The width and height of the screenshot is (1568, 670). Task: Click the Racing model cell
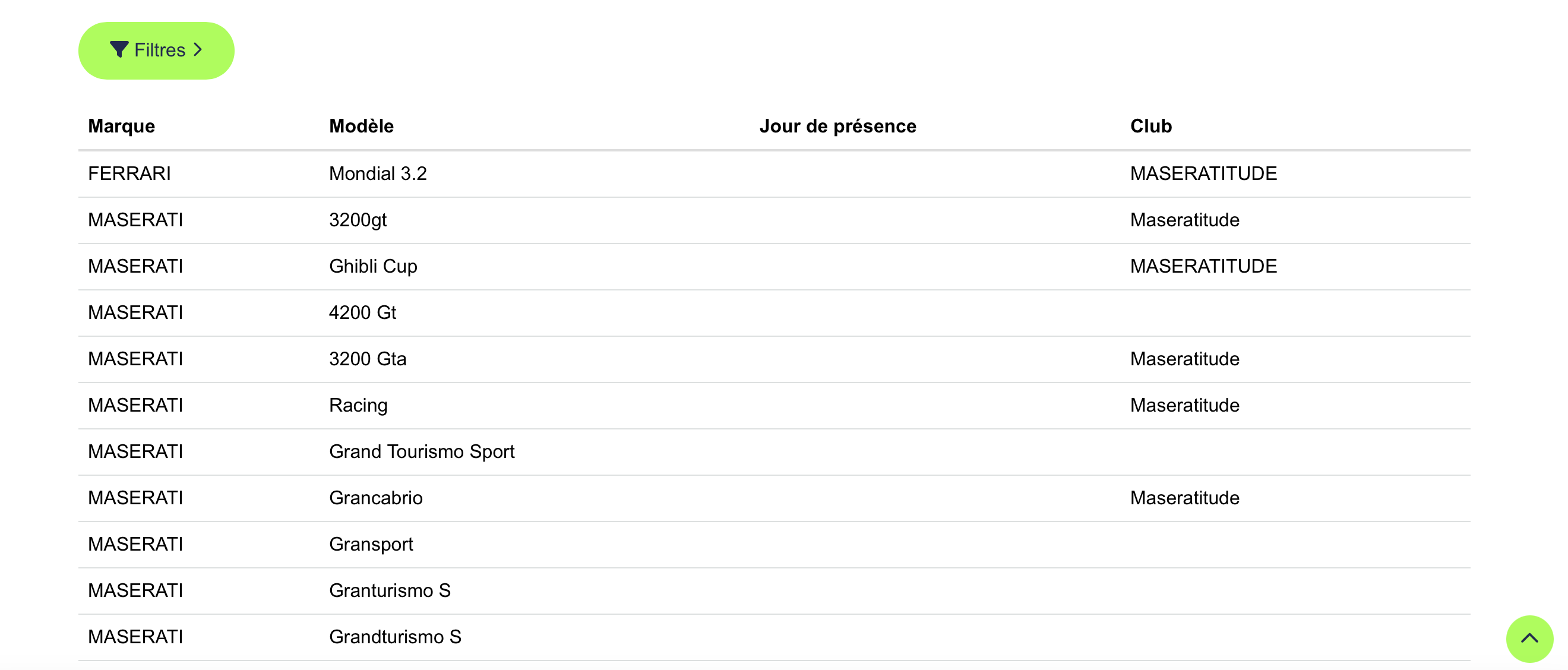(358, 405)
